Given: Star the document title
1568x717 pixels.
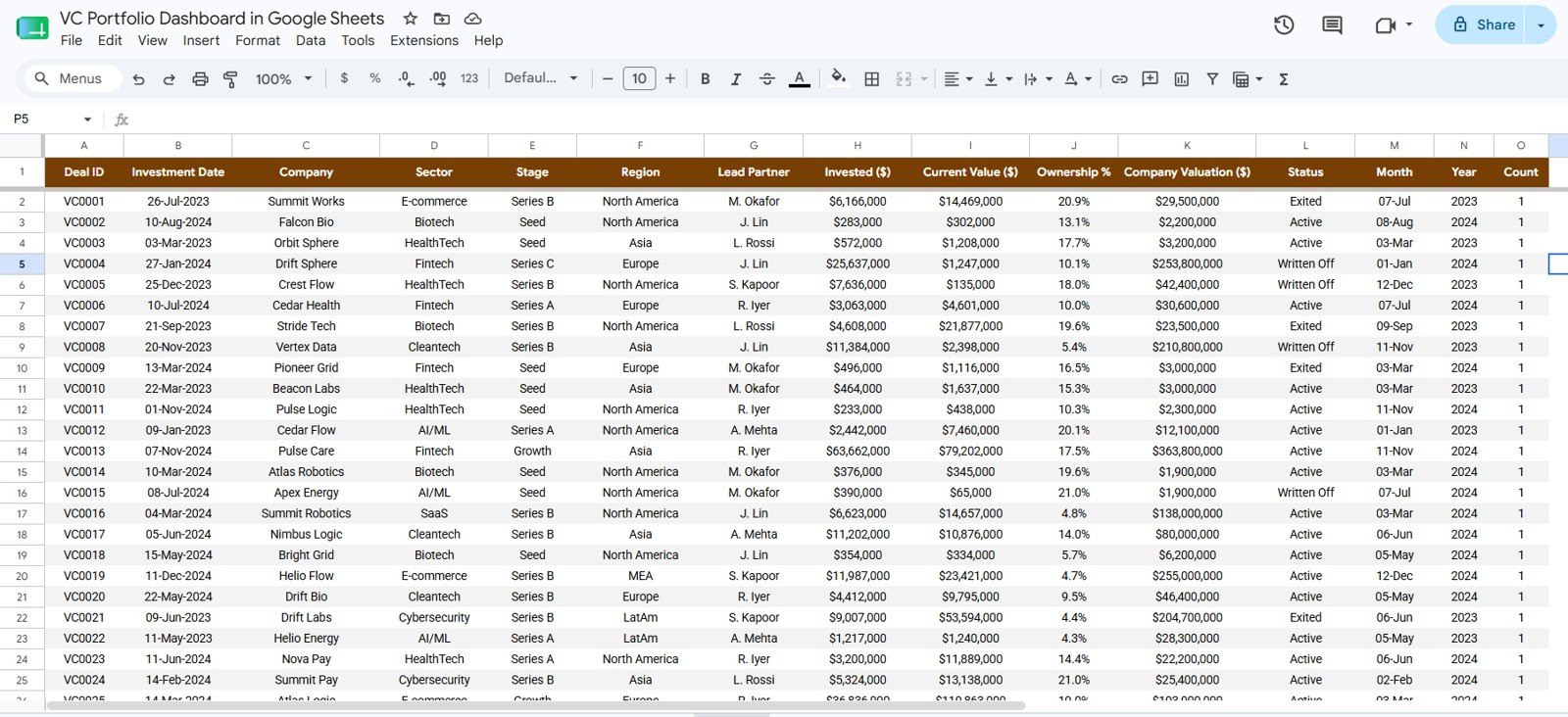Looking at the screenshot, I should 411,19.
